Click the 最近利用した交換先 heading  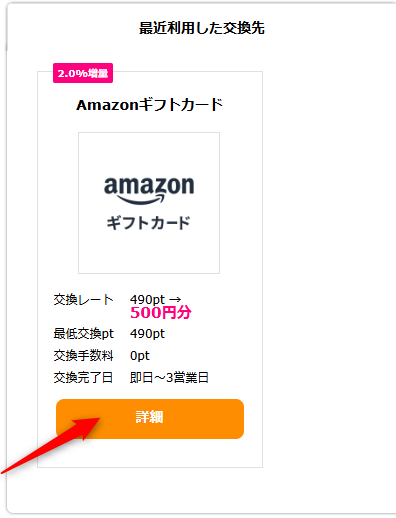(x=202, y=28)
